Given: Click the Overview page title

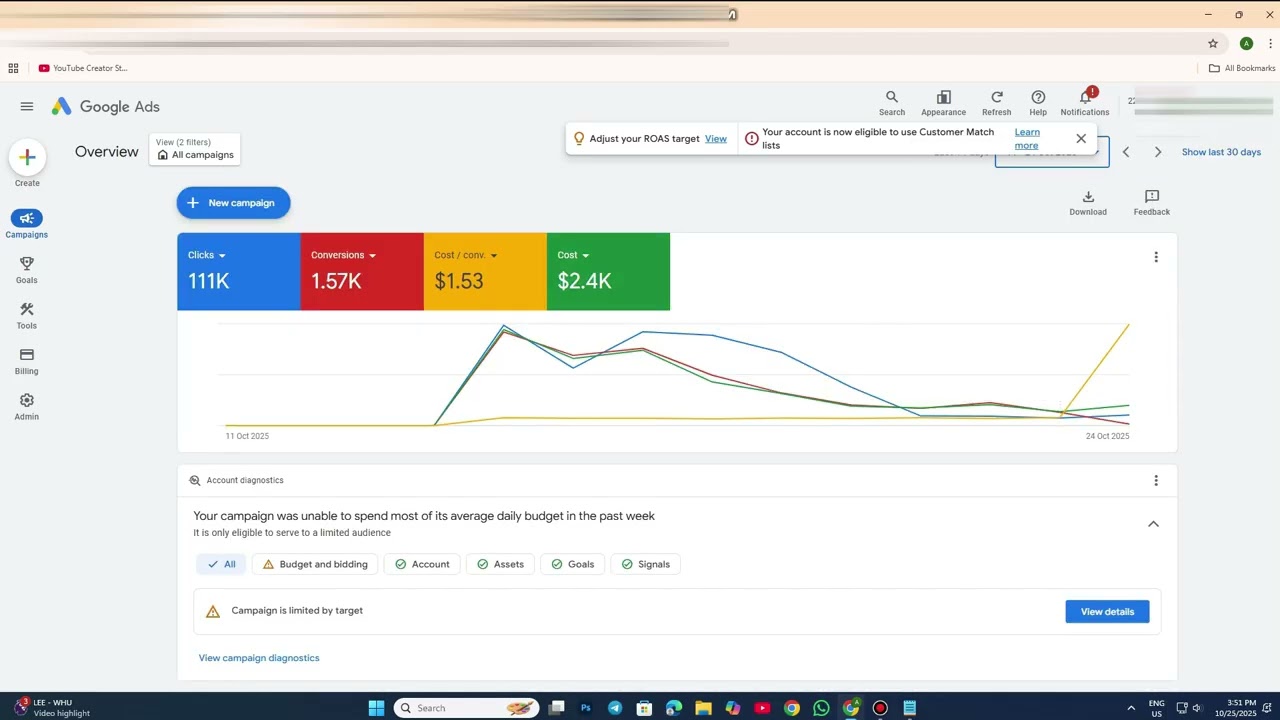Looking at the screenshot, I should (107, 152).
